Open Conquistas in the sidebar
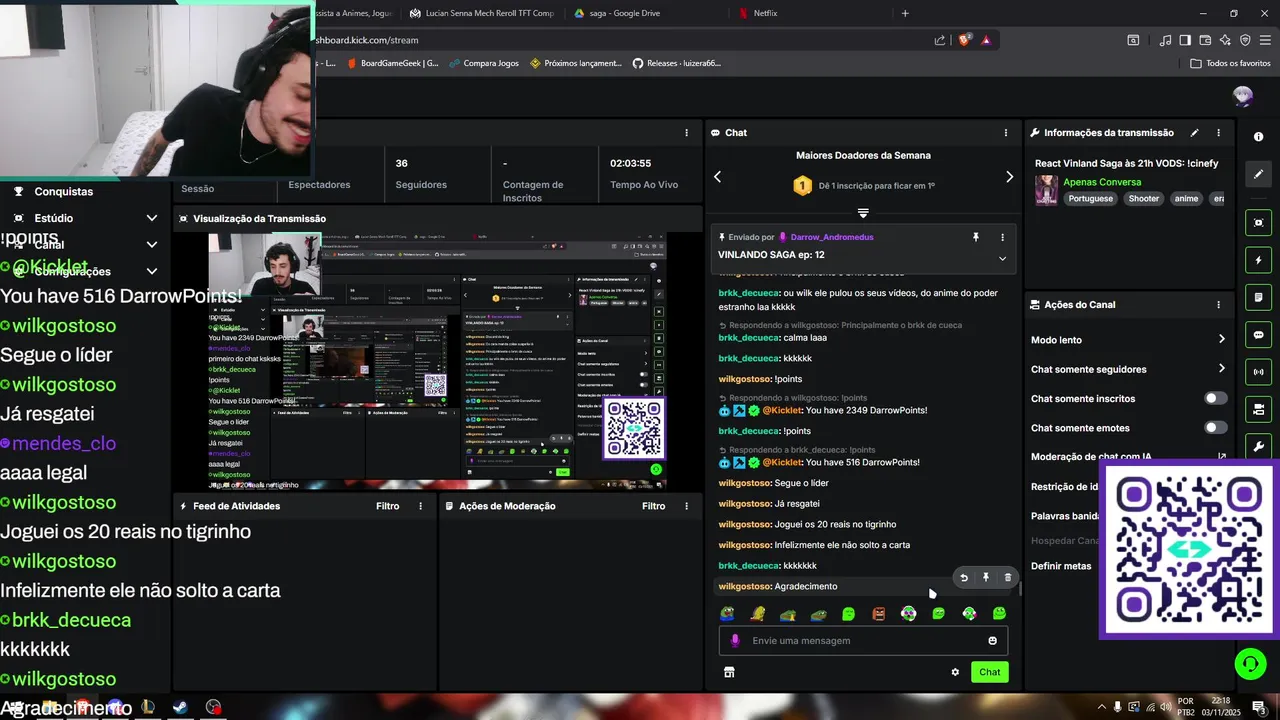The height and width of the screenshot is (720, 1280). pos(63,192)
